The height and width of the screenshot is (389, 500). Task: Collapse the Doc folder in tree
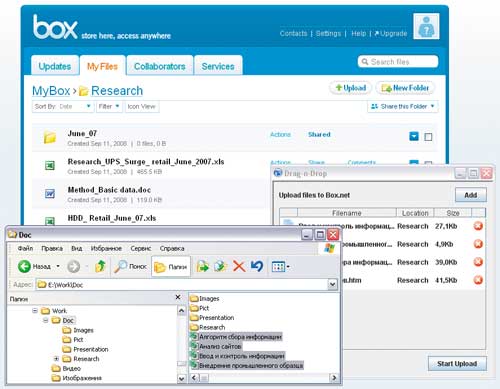coord(46,320)
